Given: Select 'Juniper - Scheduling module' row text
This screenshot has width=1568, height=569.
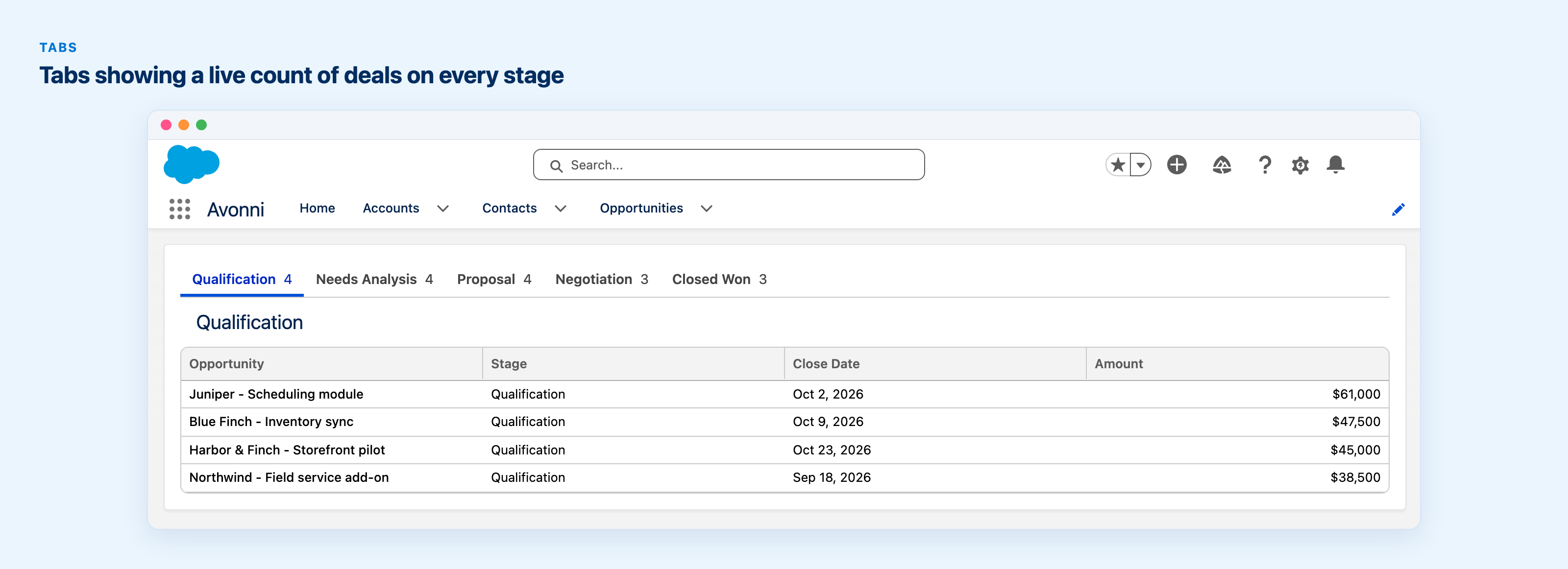Looking at the screenshot, I should (276, 394).
